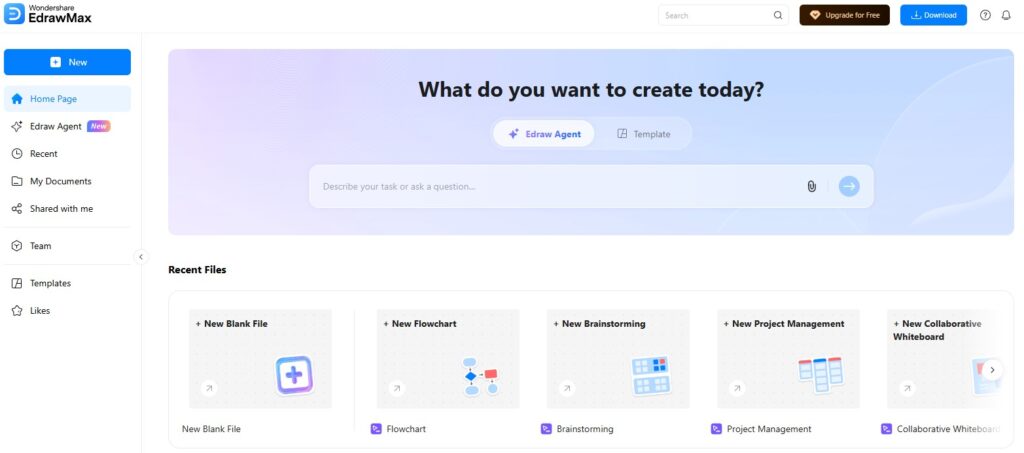The image size is (1024, 453).
Task: Click the Download button
Action: (933, 15)
